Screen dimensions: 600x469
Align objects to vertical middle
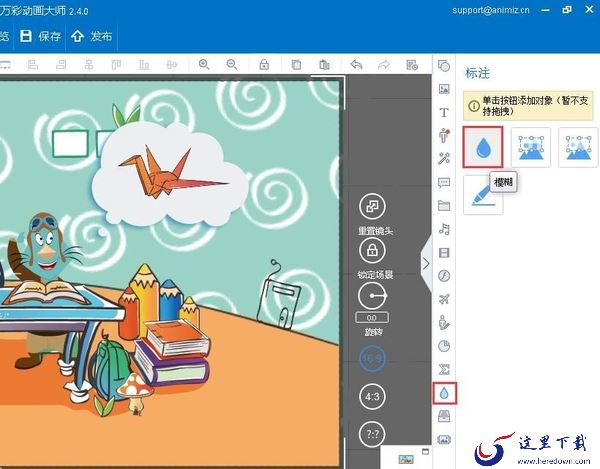[172, 65]
